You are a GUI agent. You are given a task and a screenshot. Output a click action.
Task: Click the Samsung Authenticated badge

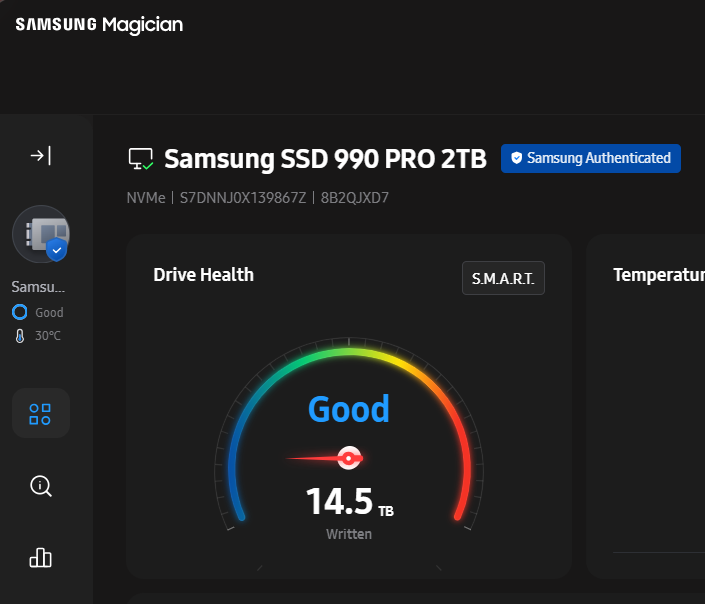pos(591,158)
